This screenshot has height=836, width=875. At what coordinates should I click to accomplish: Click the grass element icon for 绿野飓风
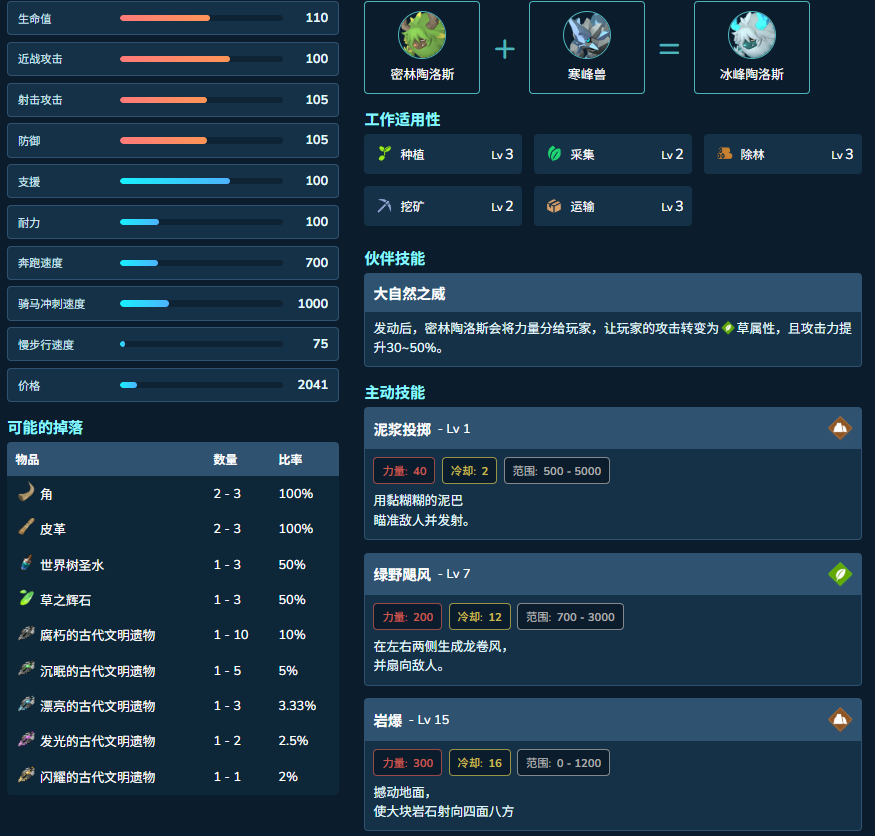click(x=840, y=574)
